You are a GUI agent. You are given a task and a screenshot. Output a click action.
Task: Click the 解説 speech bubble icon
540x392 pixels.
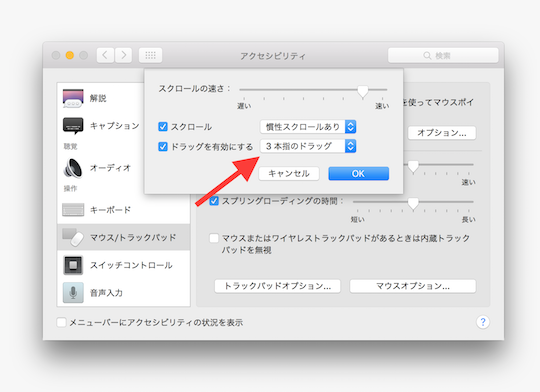(73, 99)
